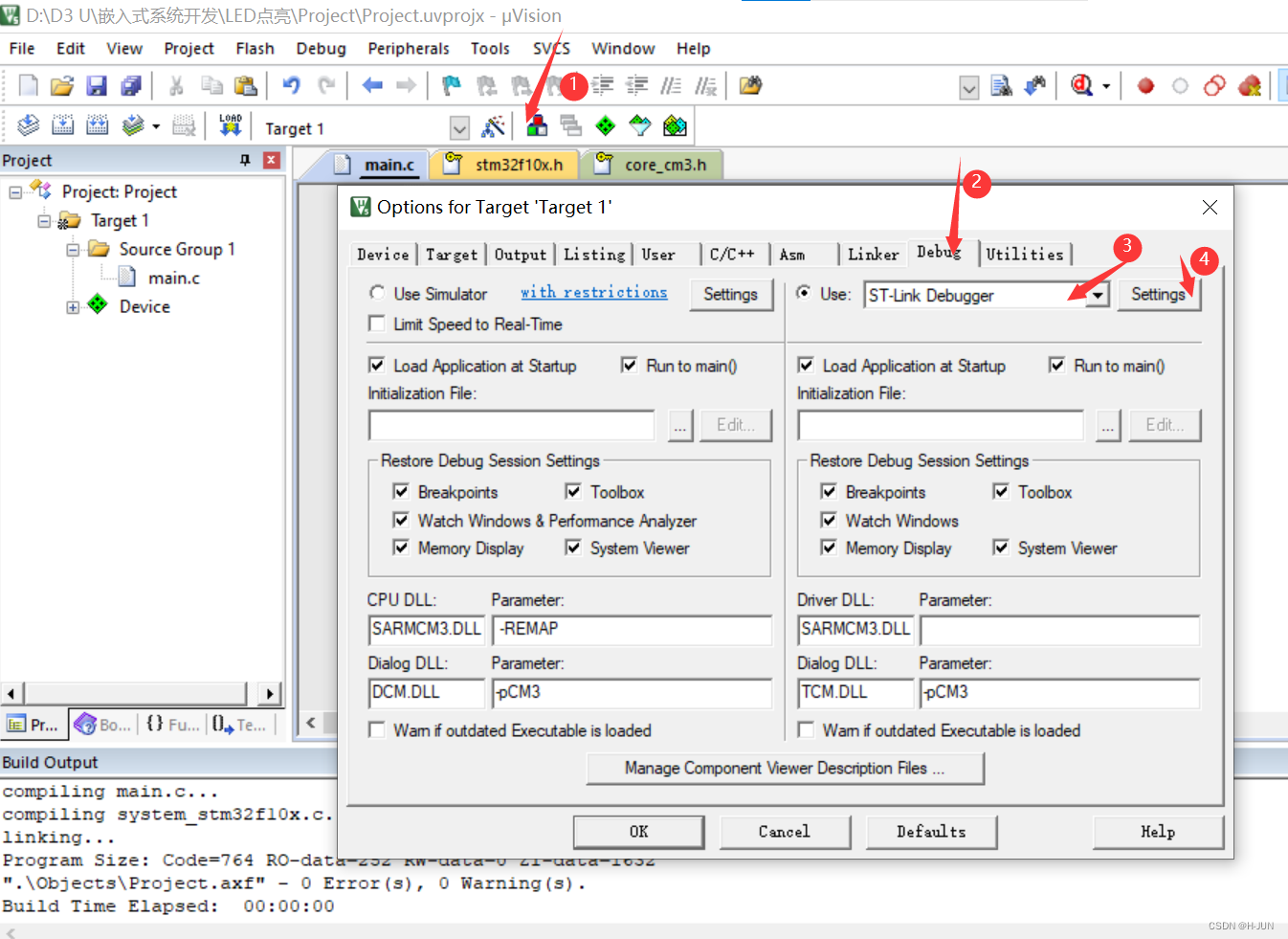The height and width of the screenshot is (939, 1288).
Task: Start the debug session via the magnifier-d icon
Action: 1082,86
